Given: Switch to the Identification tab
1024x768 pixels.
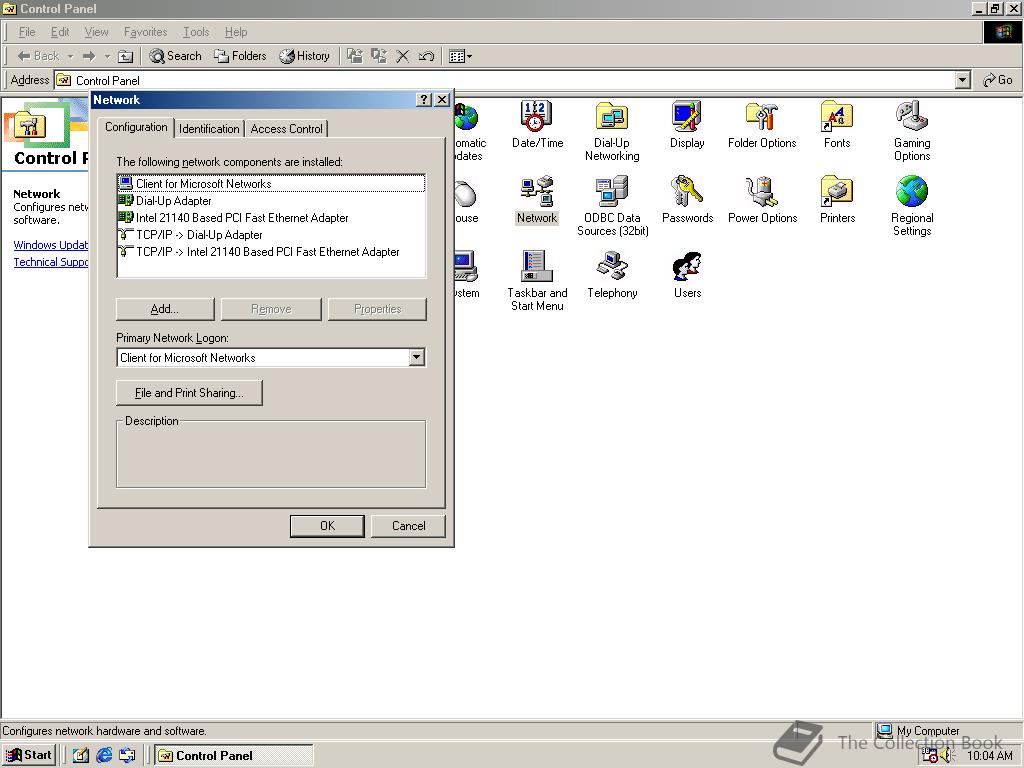Looking at the screenshot, I should click(209, 129).
